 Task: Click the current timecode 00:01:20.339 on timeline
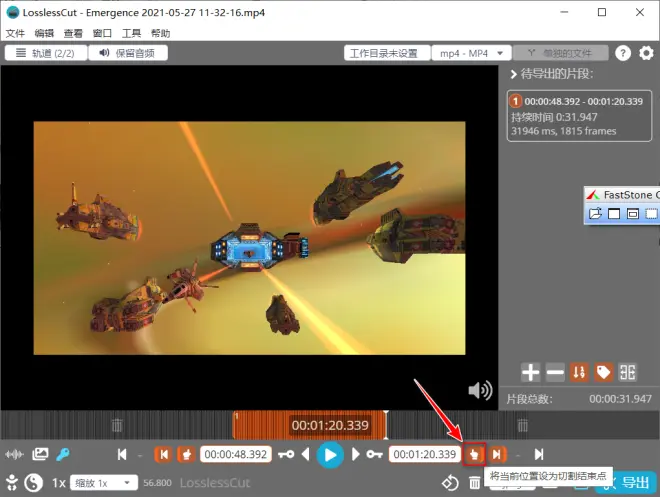coord(330,425)
